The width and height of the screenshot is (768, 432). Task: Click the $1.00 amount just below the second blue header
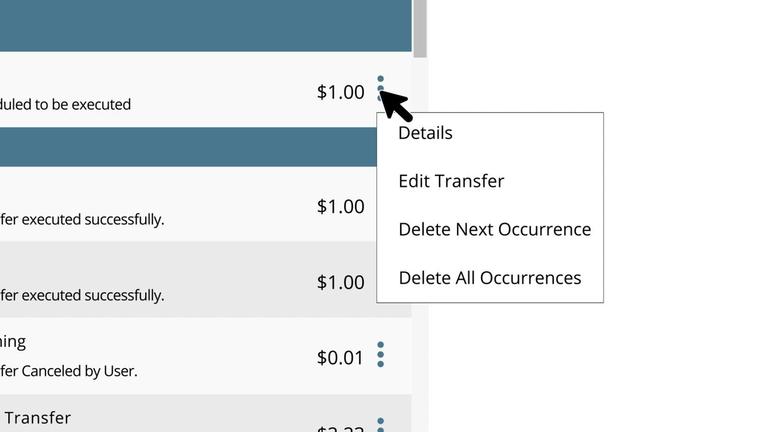[340, 206]
